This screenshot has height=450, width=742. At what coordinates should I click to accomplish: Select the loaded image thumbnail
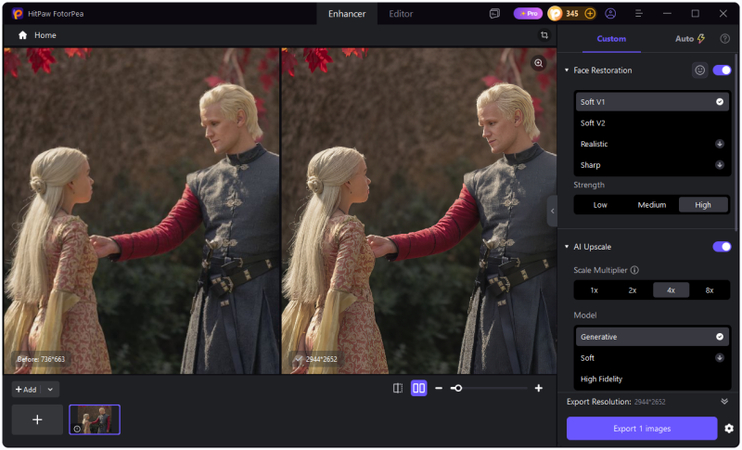click(95, 420)
